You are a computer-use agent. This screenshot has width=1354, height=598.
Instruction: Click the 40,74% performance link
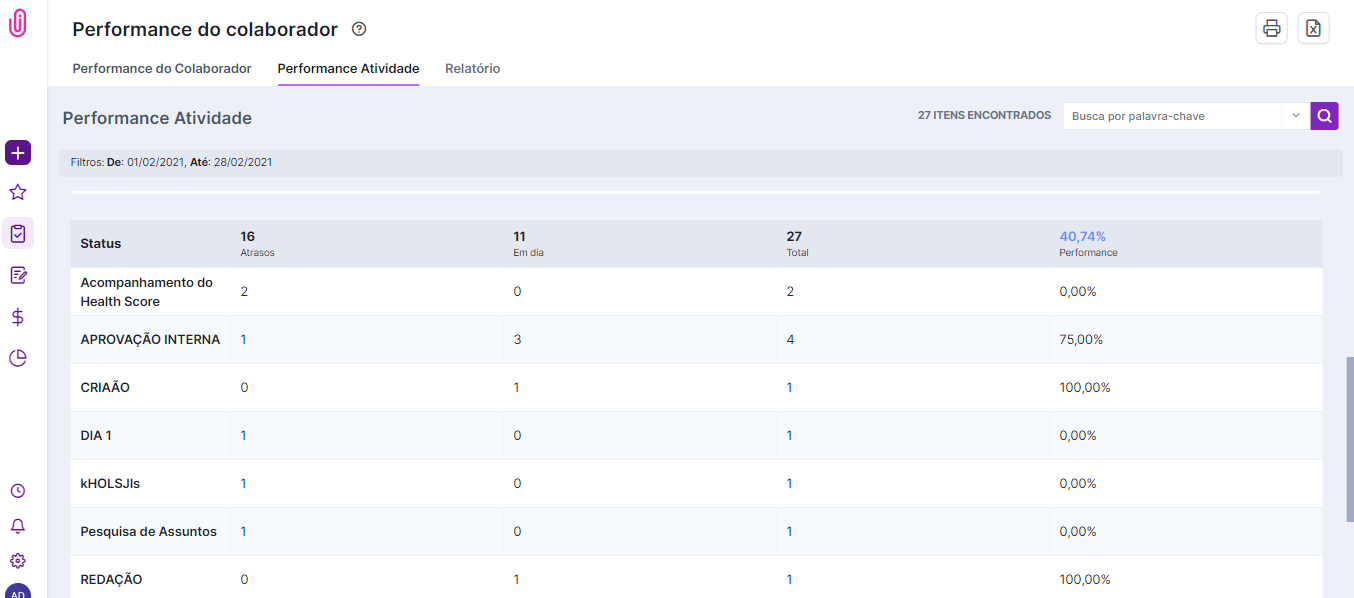coord(1082,237)
